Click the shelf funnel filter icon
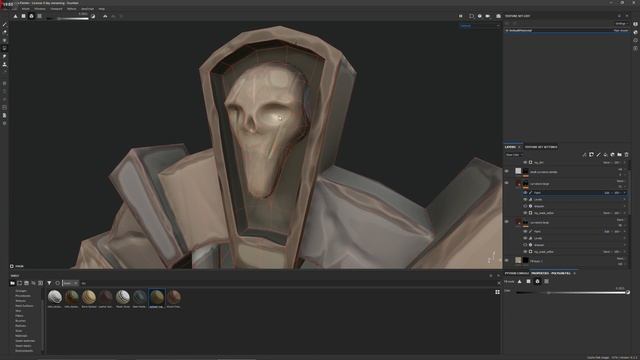 [49, 283]
